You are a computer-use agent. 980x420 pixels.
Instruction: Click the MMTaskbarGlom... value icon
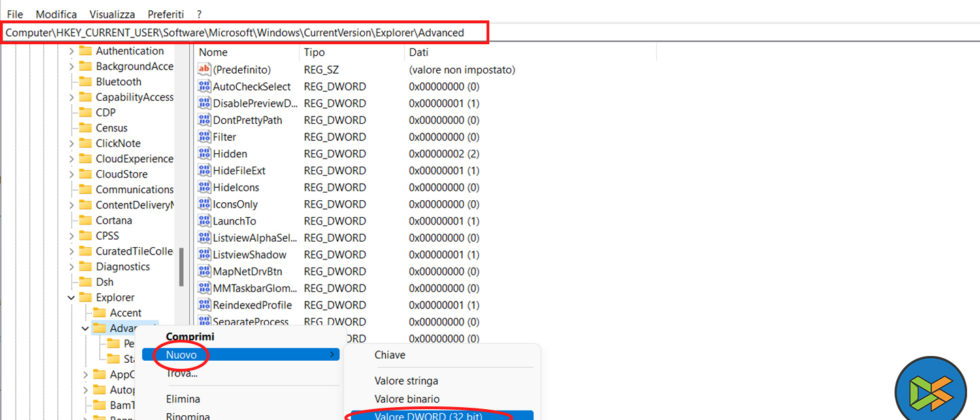point(204,289)
